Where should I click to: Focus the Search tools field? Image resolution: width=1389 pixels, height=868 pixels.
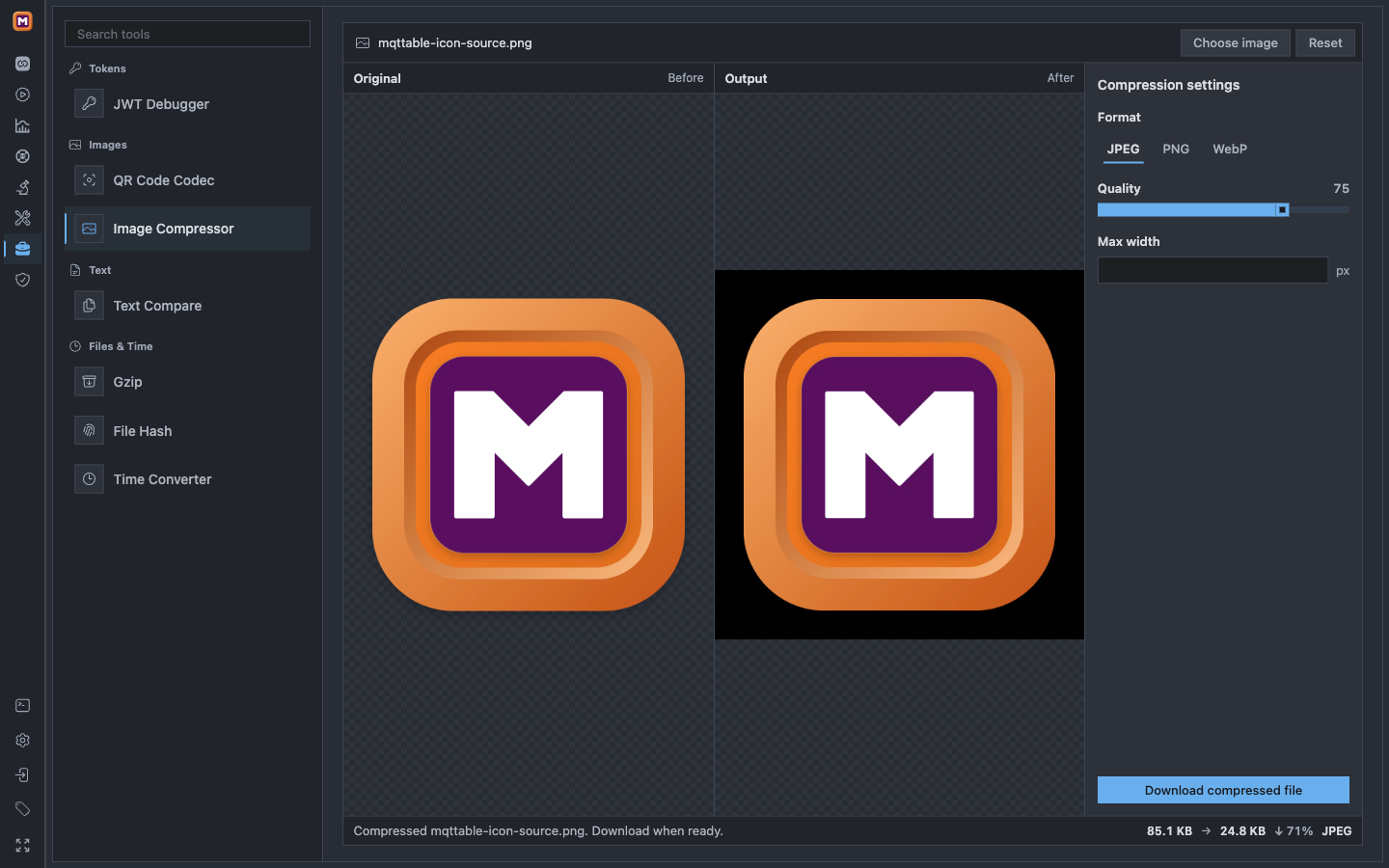pos(187,34)
